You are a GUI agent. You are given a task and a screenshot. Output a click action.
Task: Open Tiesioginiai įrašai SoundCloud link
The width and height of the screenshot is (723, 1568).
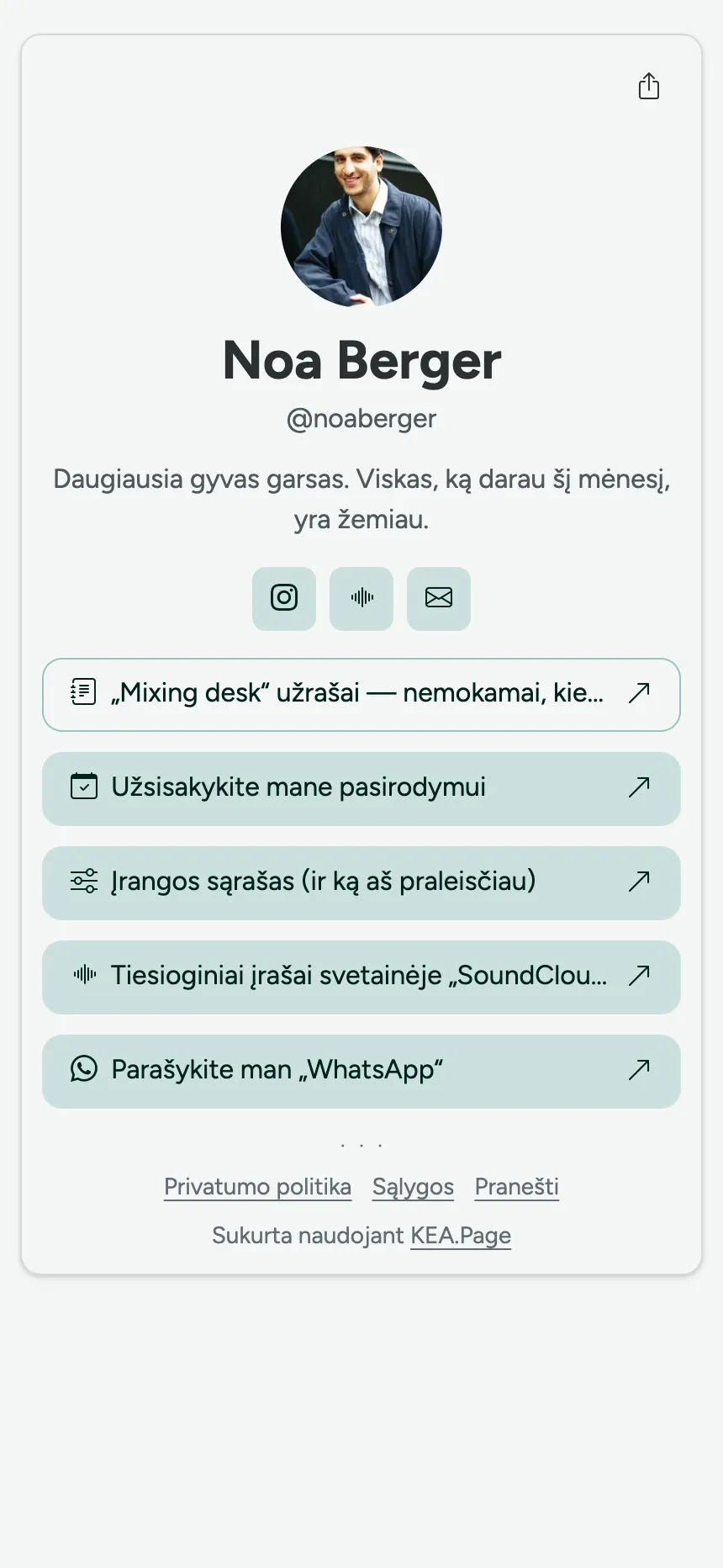pyautogui.click(x=361, y=977)
